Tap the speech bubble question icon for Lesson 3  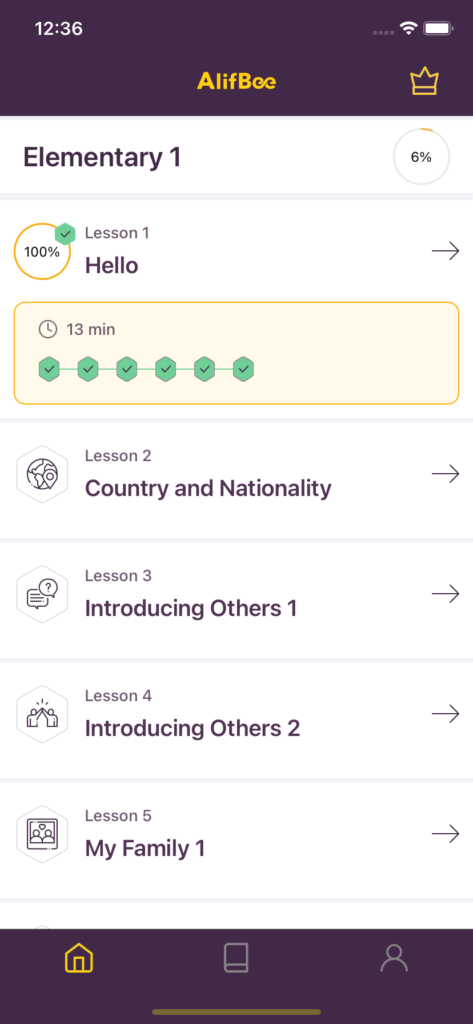tap(42, 594)
